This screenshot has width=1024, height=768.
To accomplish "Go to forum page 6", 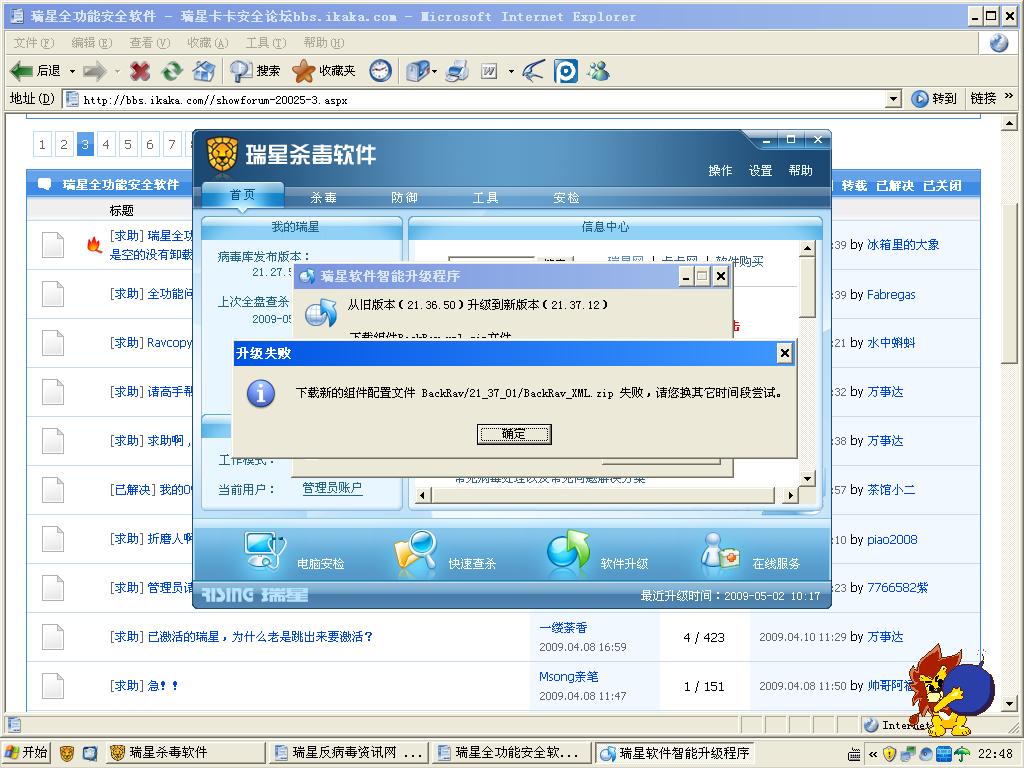I will (150, 144).
